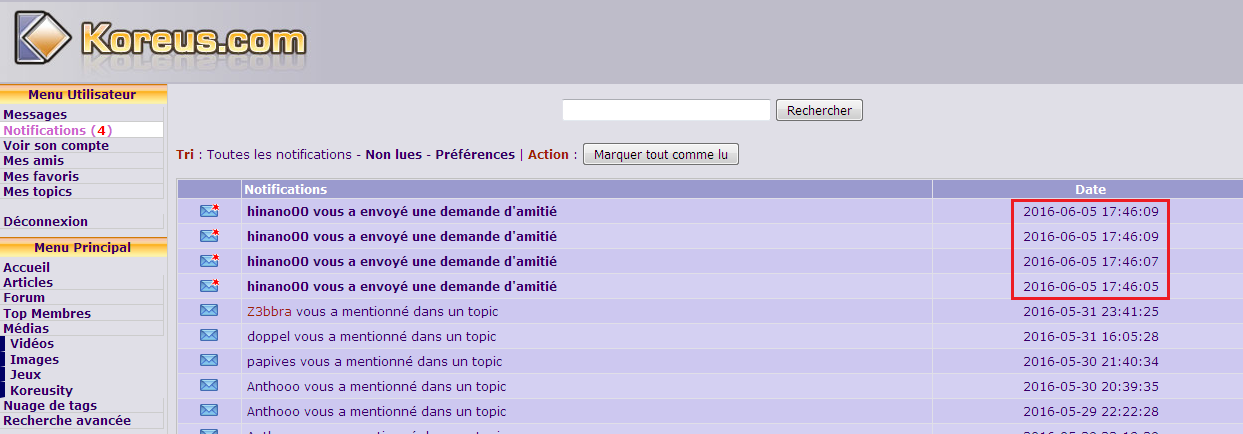This screenshot has height=434, width=1243.
Task: Click the Marquer tout comme lu button
Action: (660, 155)
